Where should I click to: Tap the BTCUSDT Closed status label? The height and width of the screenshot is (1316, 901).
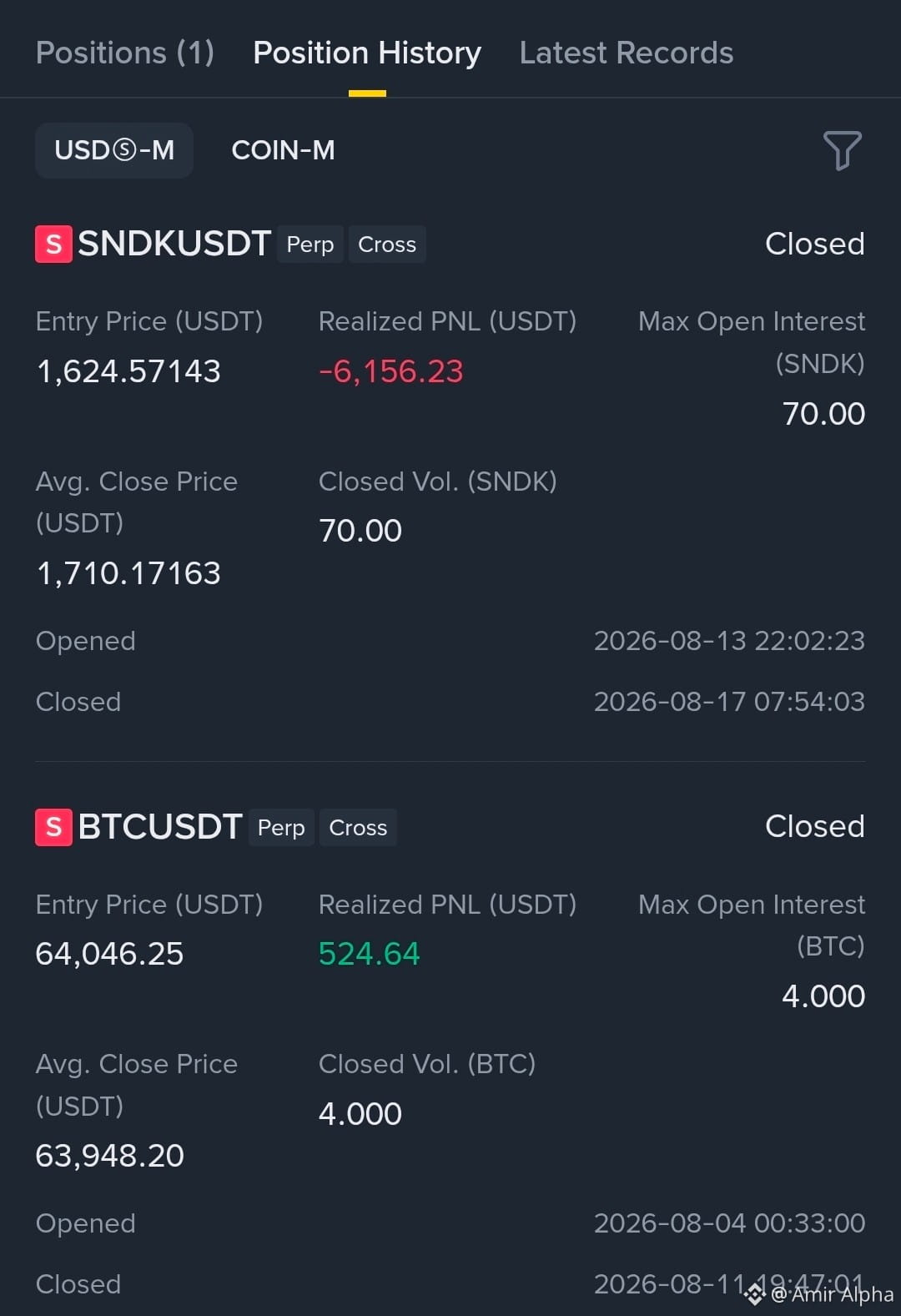pyautogui.click(x=815, y=826)
